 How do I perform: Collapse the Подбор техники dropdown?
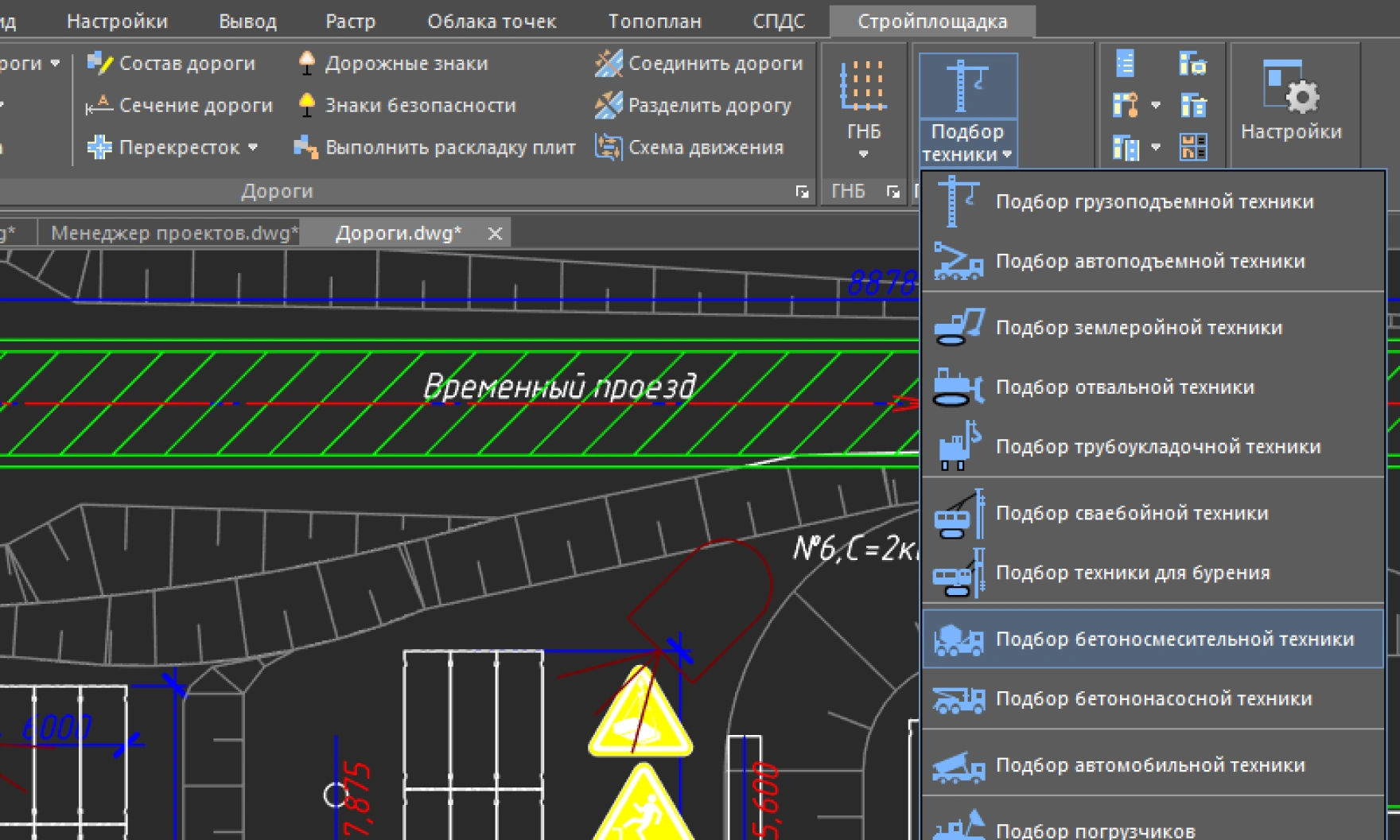pyautogui.click(x=967, y=143)
